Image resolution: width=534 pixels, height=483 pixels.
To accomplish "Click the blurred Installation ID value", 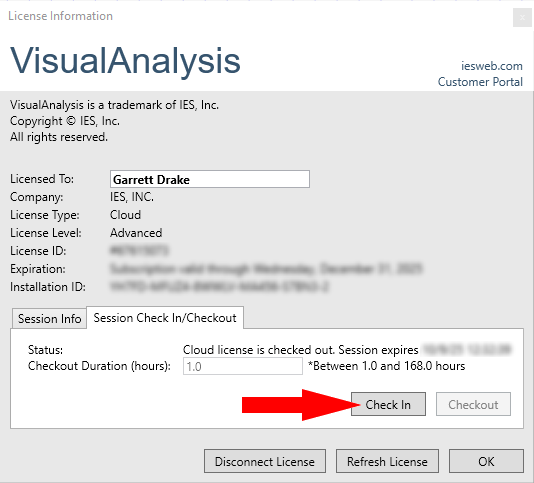I will tap(220, 287).
